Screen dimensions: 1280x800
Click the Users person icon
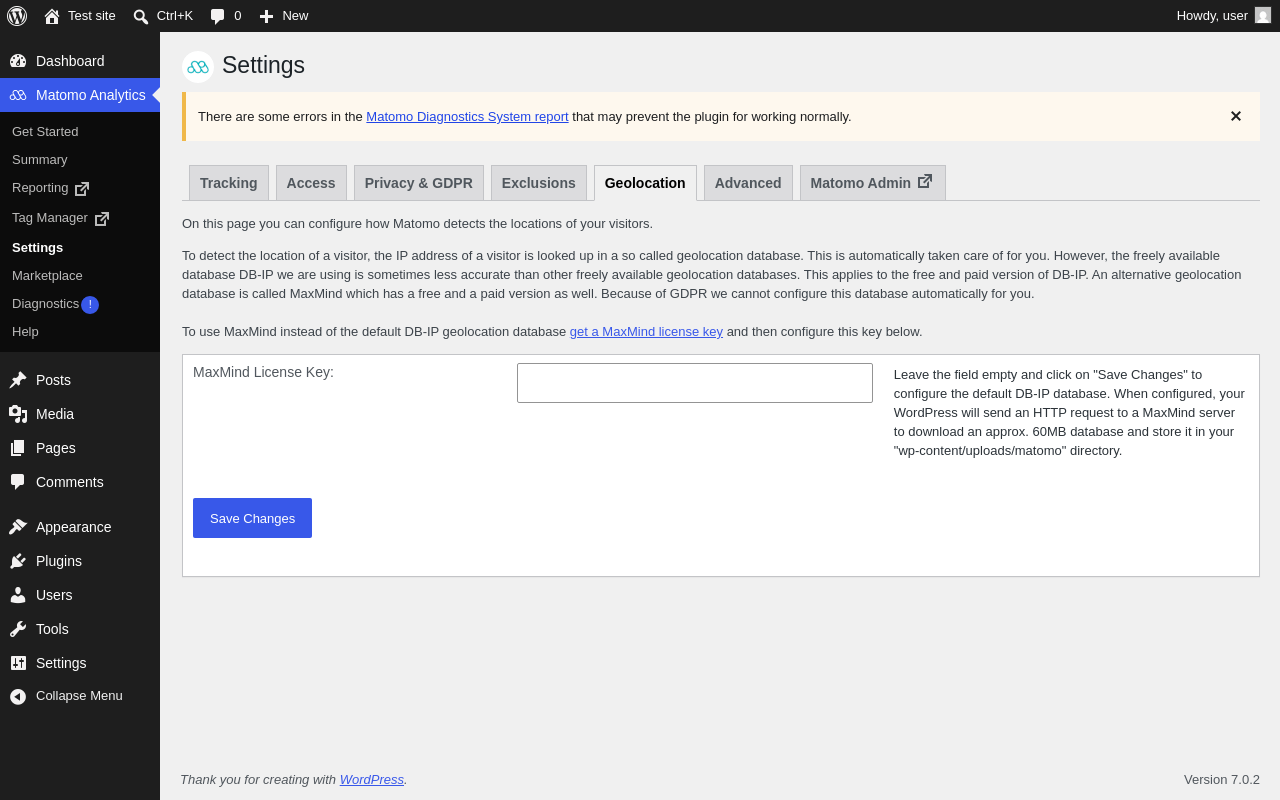click(x=18, y=595)
